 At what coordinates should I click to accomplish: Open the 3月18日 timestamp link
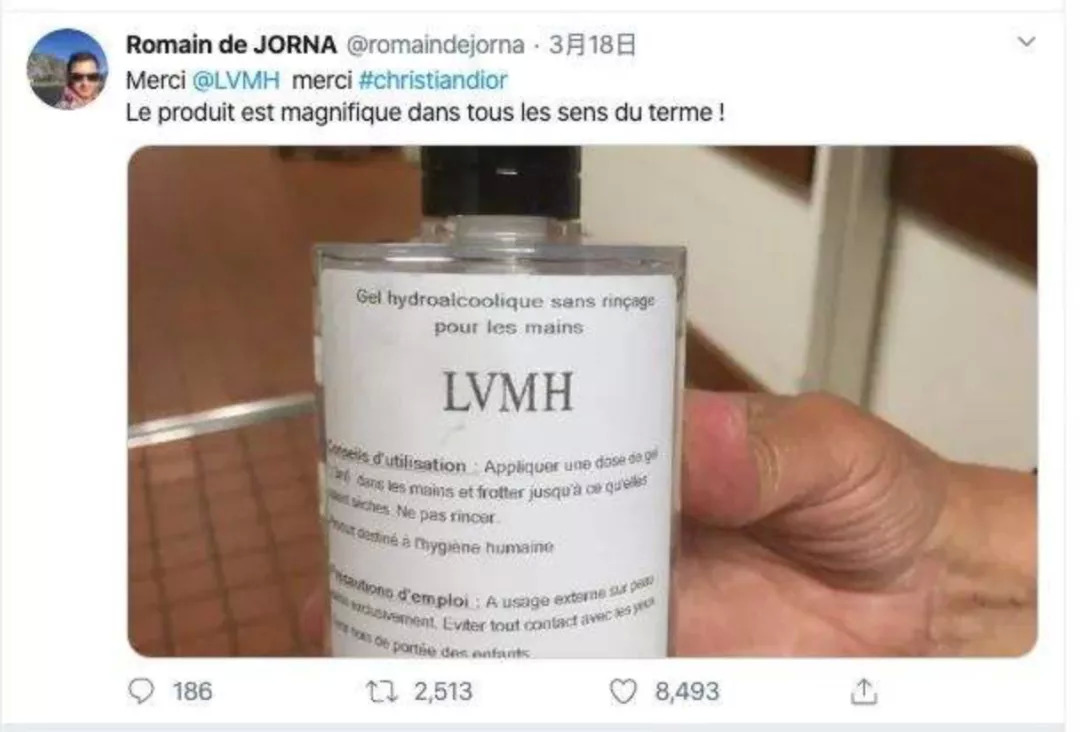[592, 45]
